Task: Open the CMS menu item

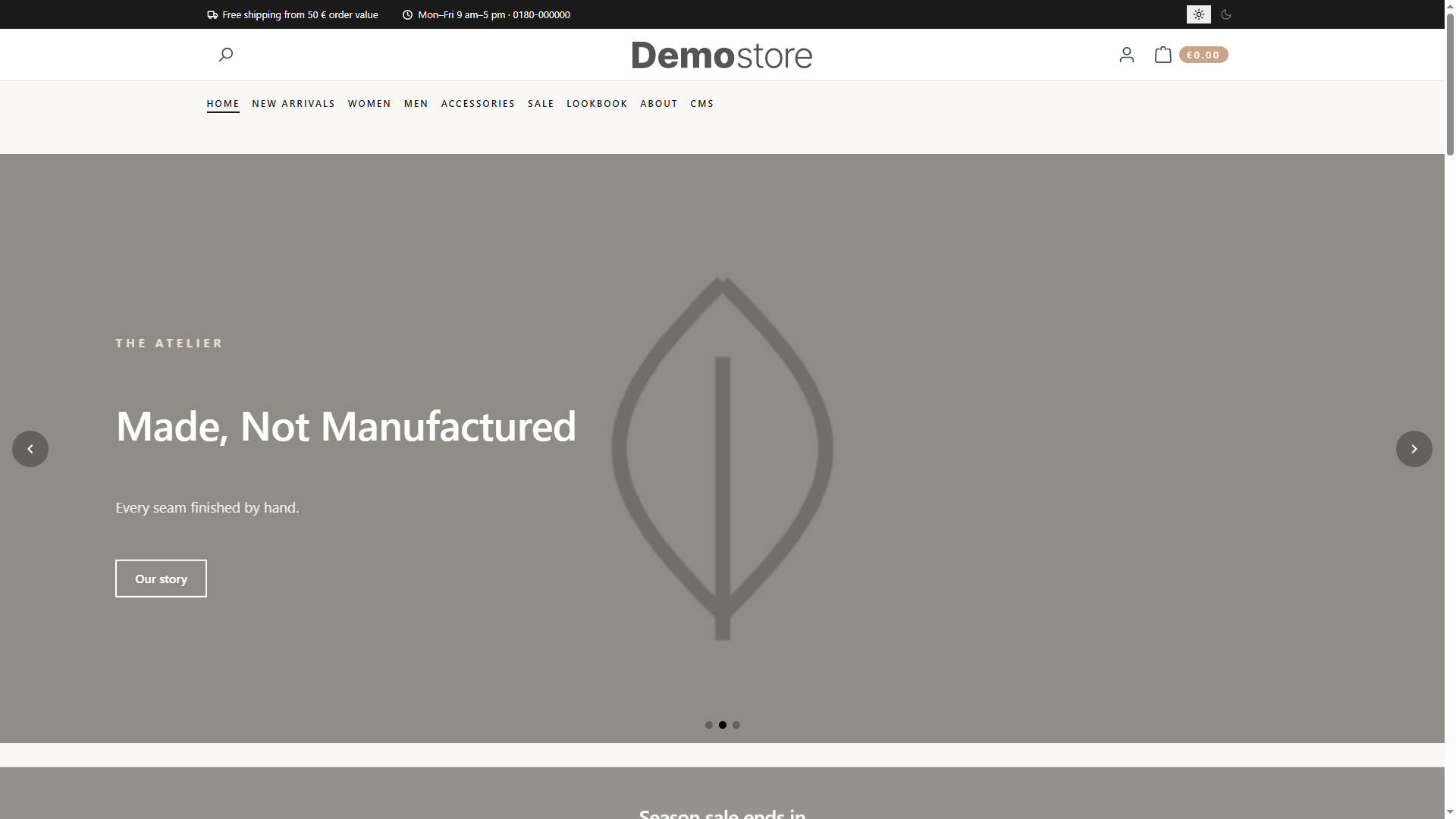Action: point(702,104)
